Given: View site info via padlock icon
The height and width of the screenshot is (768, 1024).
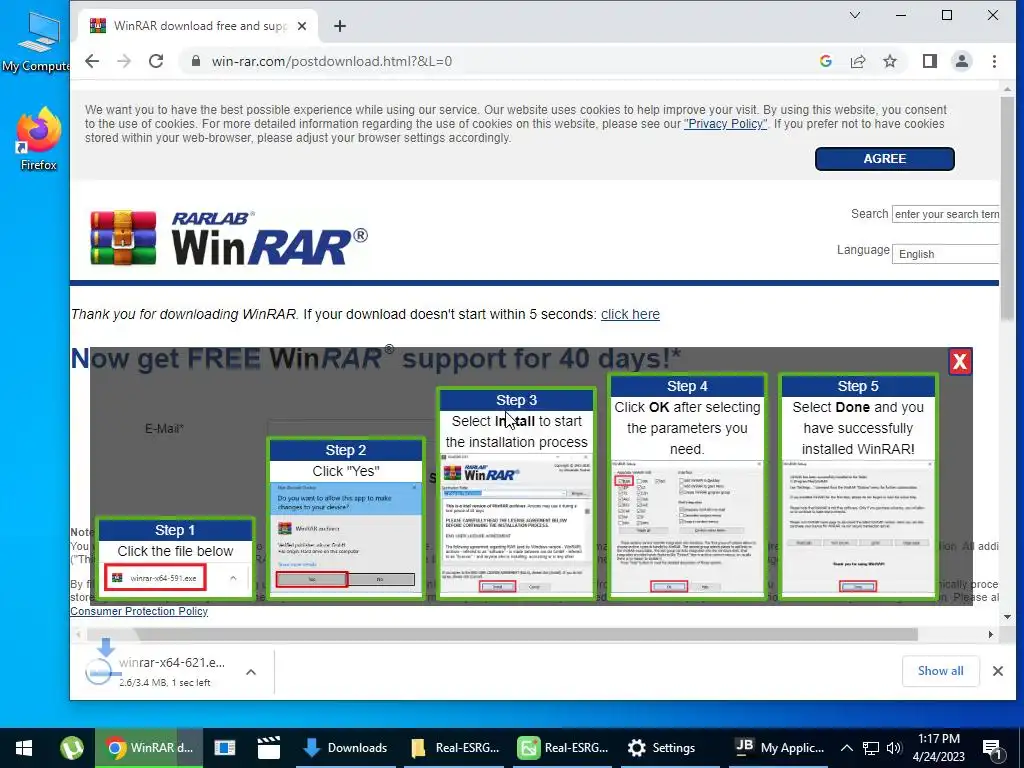Looking at the screenshot, I should click(195, 61).
